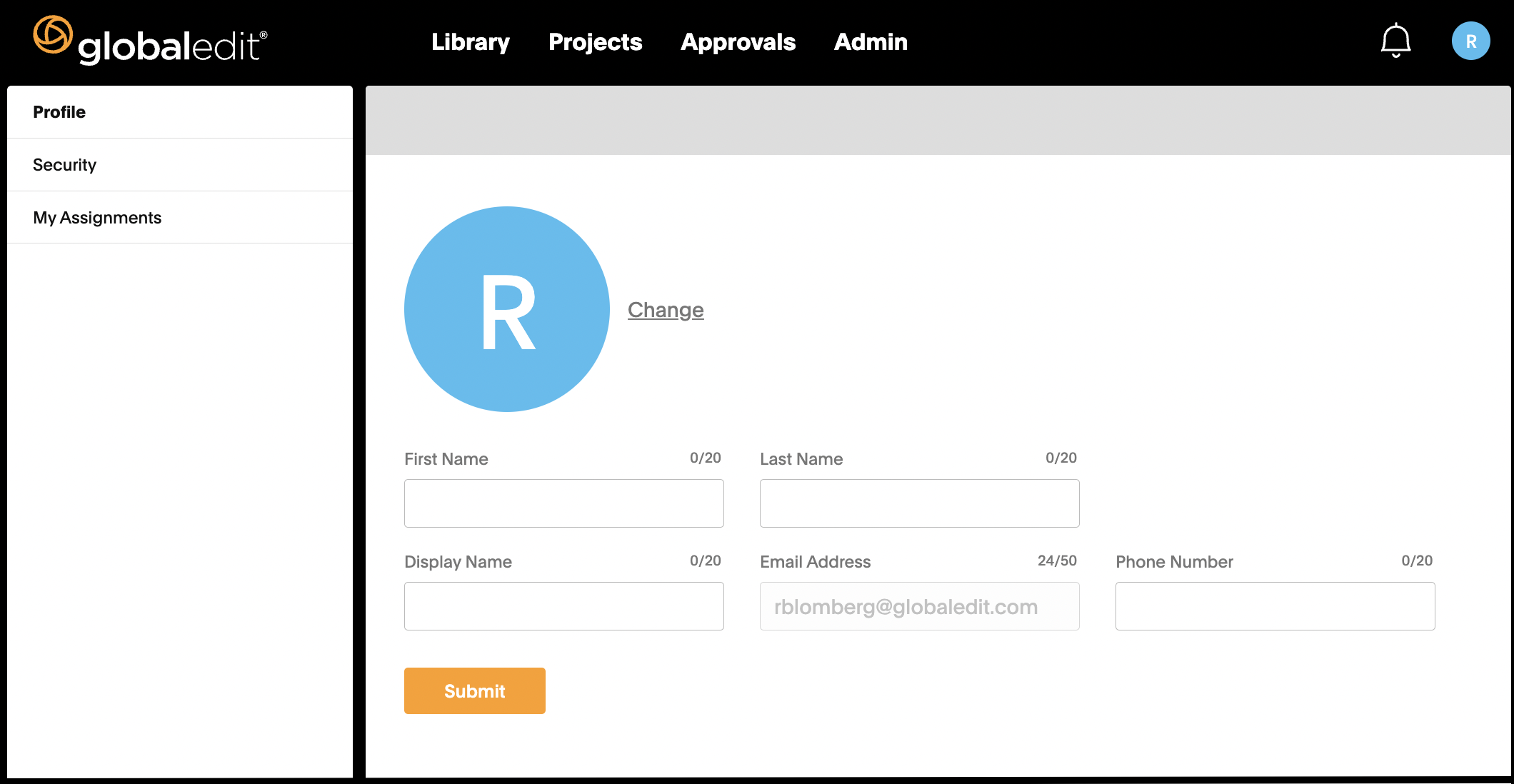The height and width of the screenshot is (784, 1514).
Task: Open the user avatar menu in header
Action: click(x=1470, y=41)
